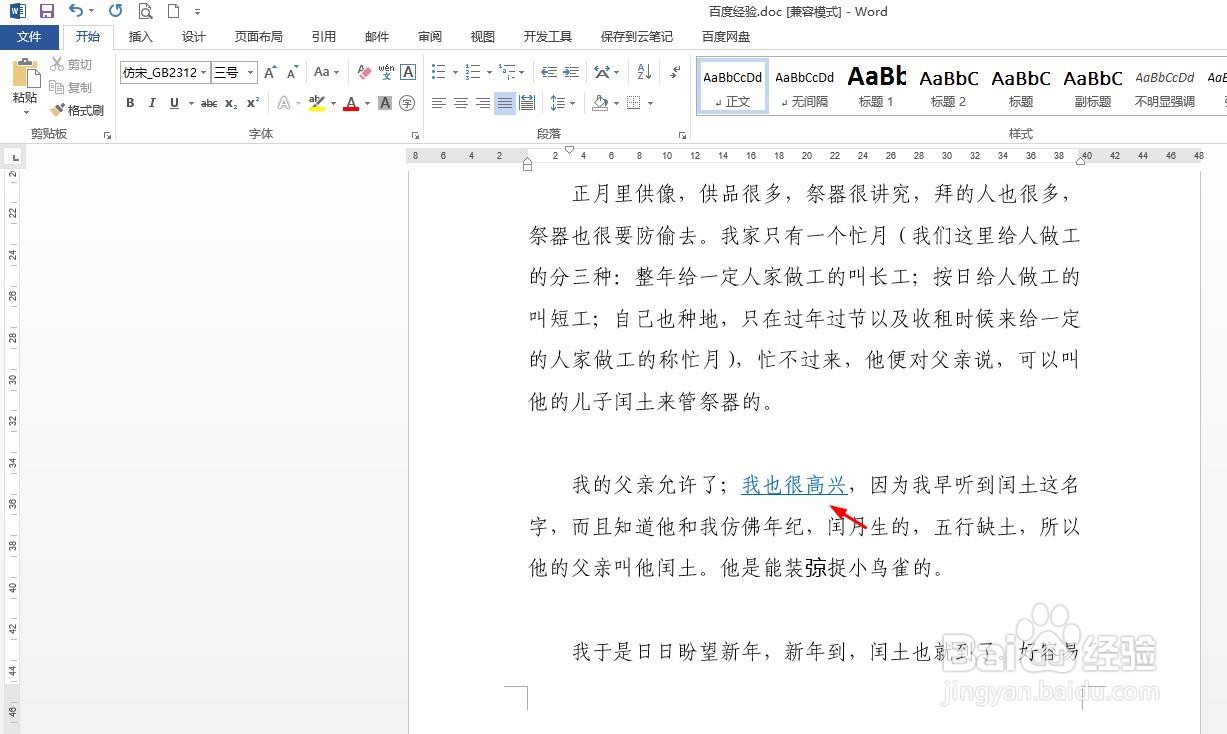Click the Sort icon in the Paragraph group
Viewport: 1227px width, 734px height.
tap(644, 72)
